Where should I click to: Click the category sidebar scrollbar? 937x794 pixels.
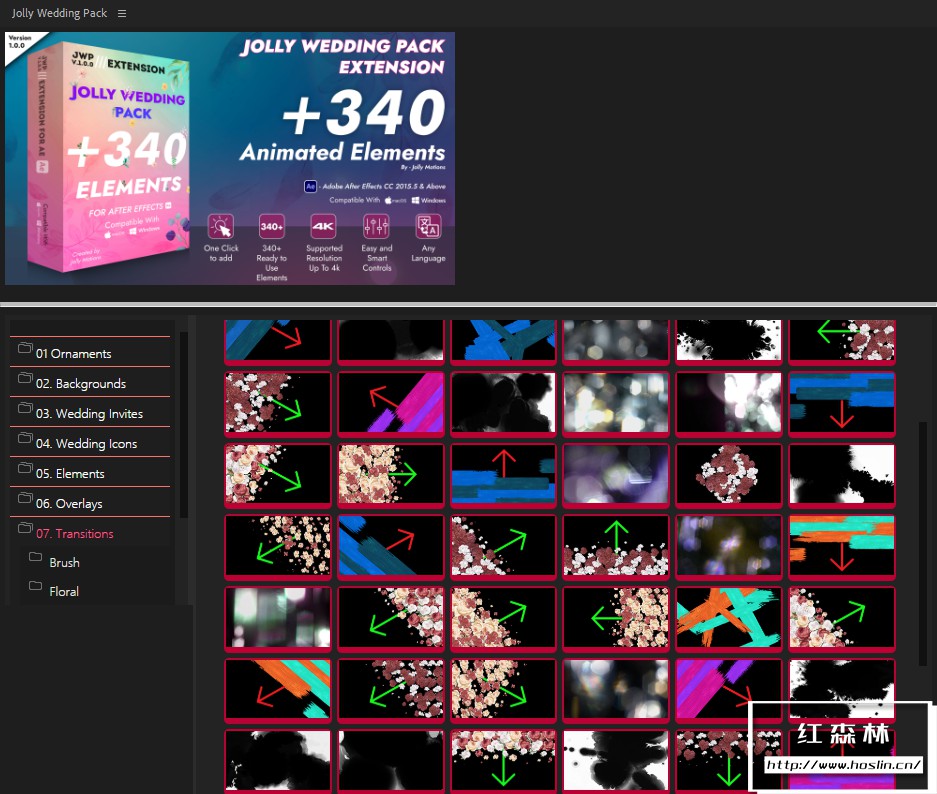[183, 425]
